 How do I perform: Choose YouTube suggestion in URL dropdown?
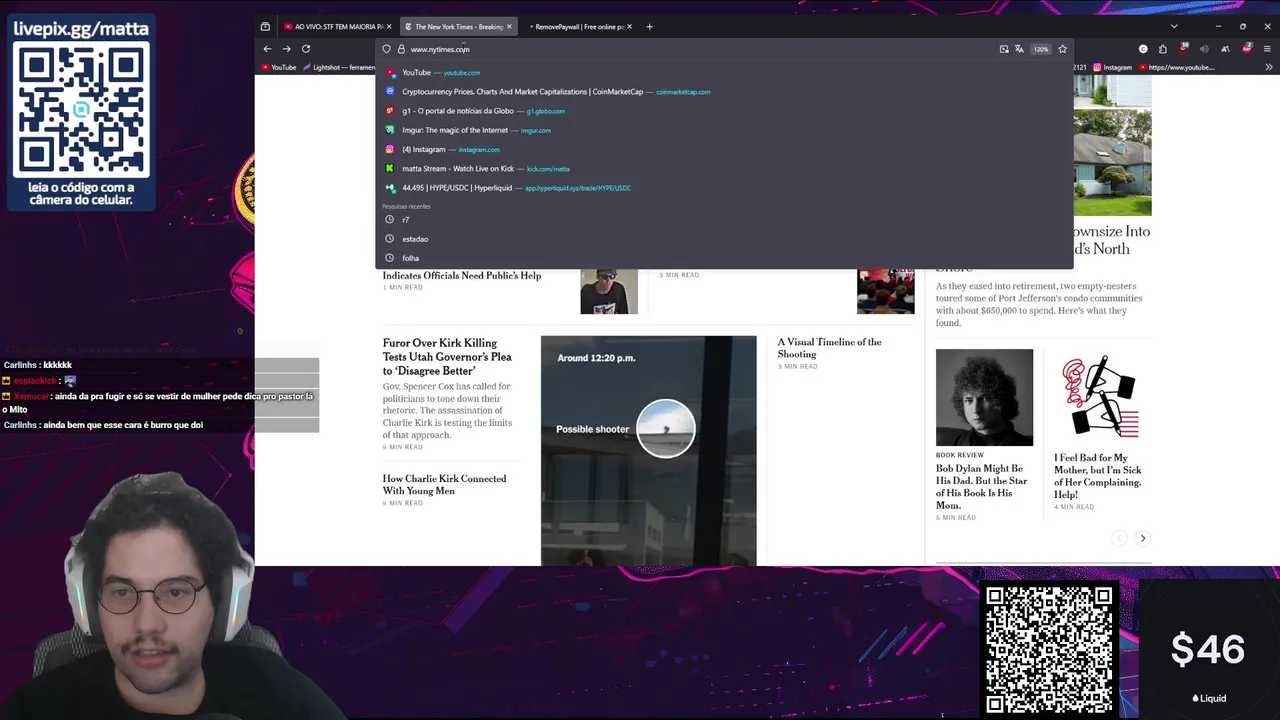[724, 73]
